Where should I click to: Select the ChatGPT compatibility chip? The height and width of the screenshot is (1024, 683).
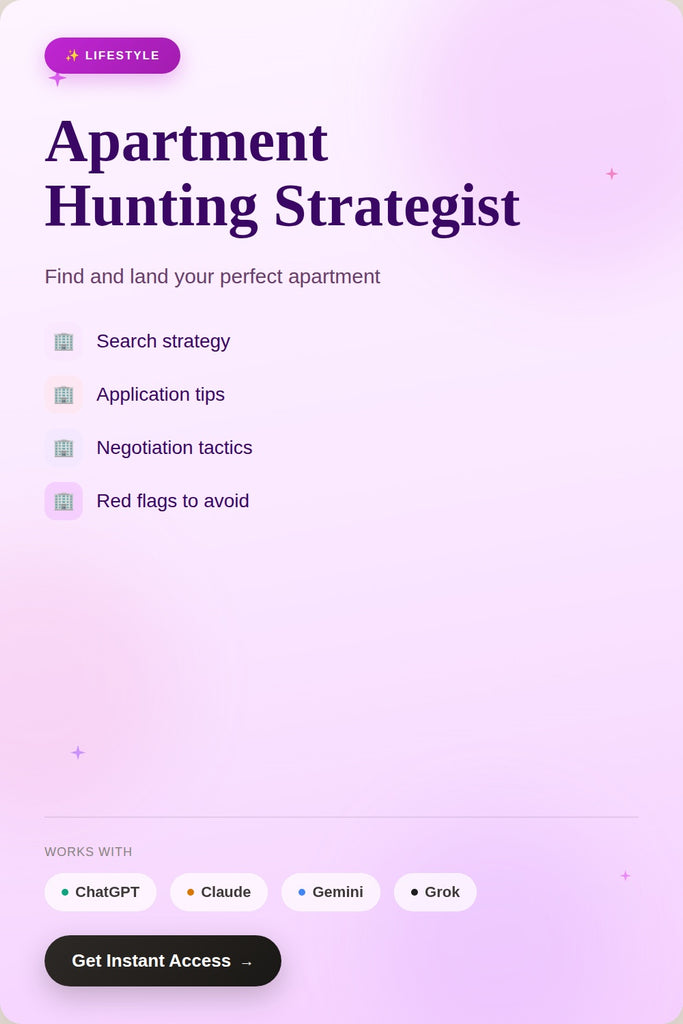(100, 892)
